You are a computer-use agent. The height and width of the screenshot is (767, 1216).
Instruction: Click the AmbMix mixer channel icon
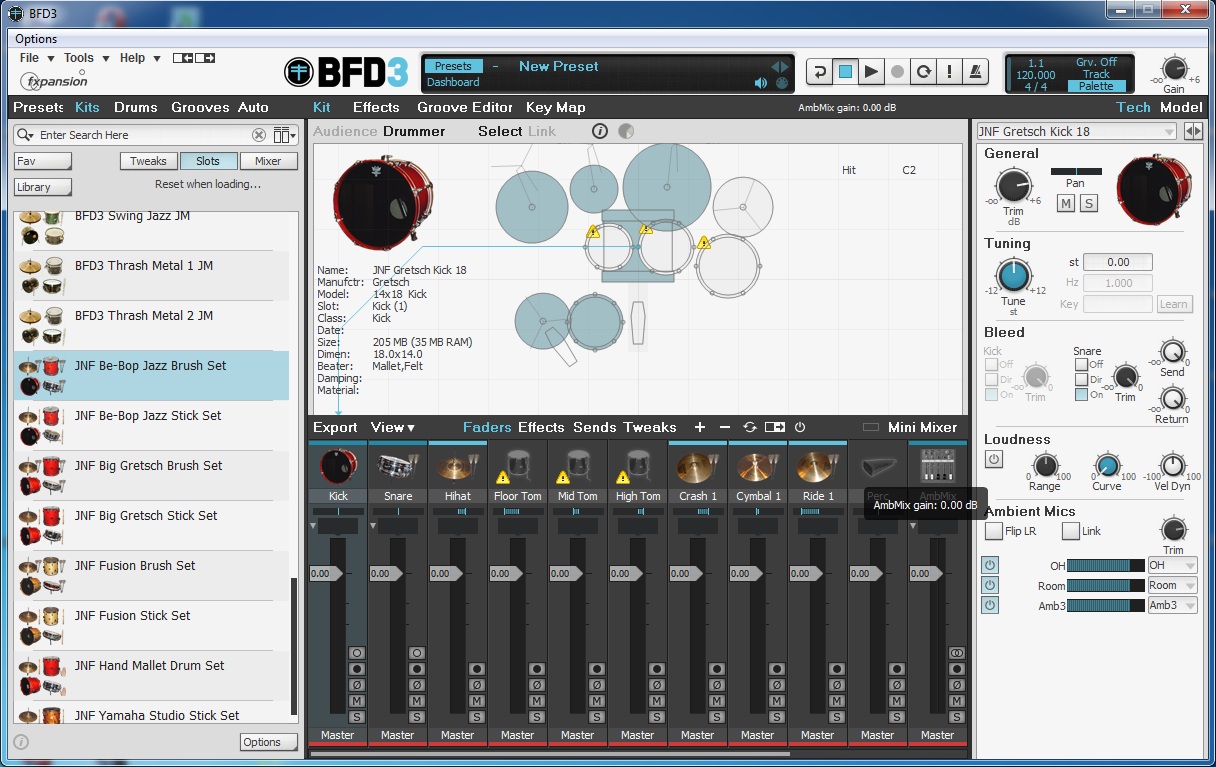[937, 466]
